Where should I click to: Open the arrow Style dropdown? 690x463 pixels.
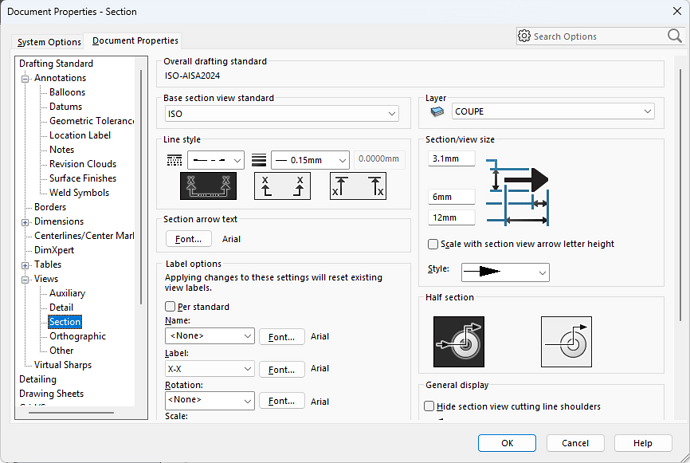(504, 271)
